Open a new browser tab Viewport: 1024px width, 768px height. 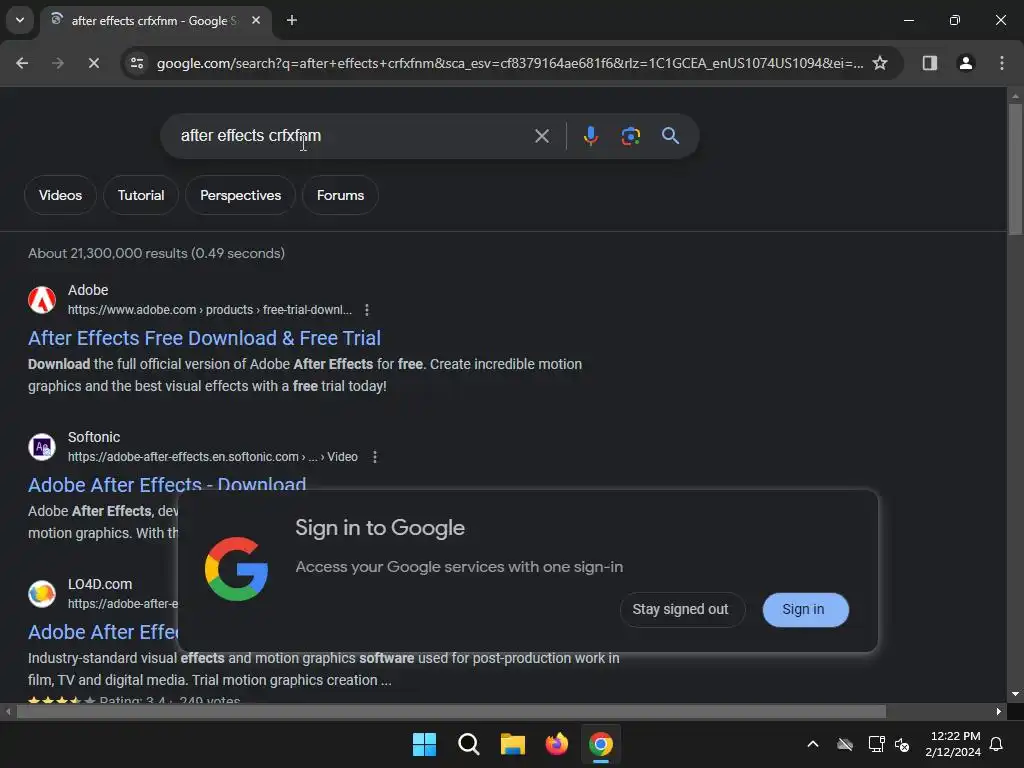tap(292, 20)
